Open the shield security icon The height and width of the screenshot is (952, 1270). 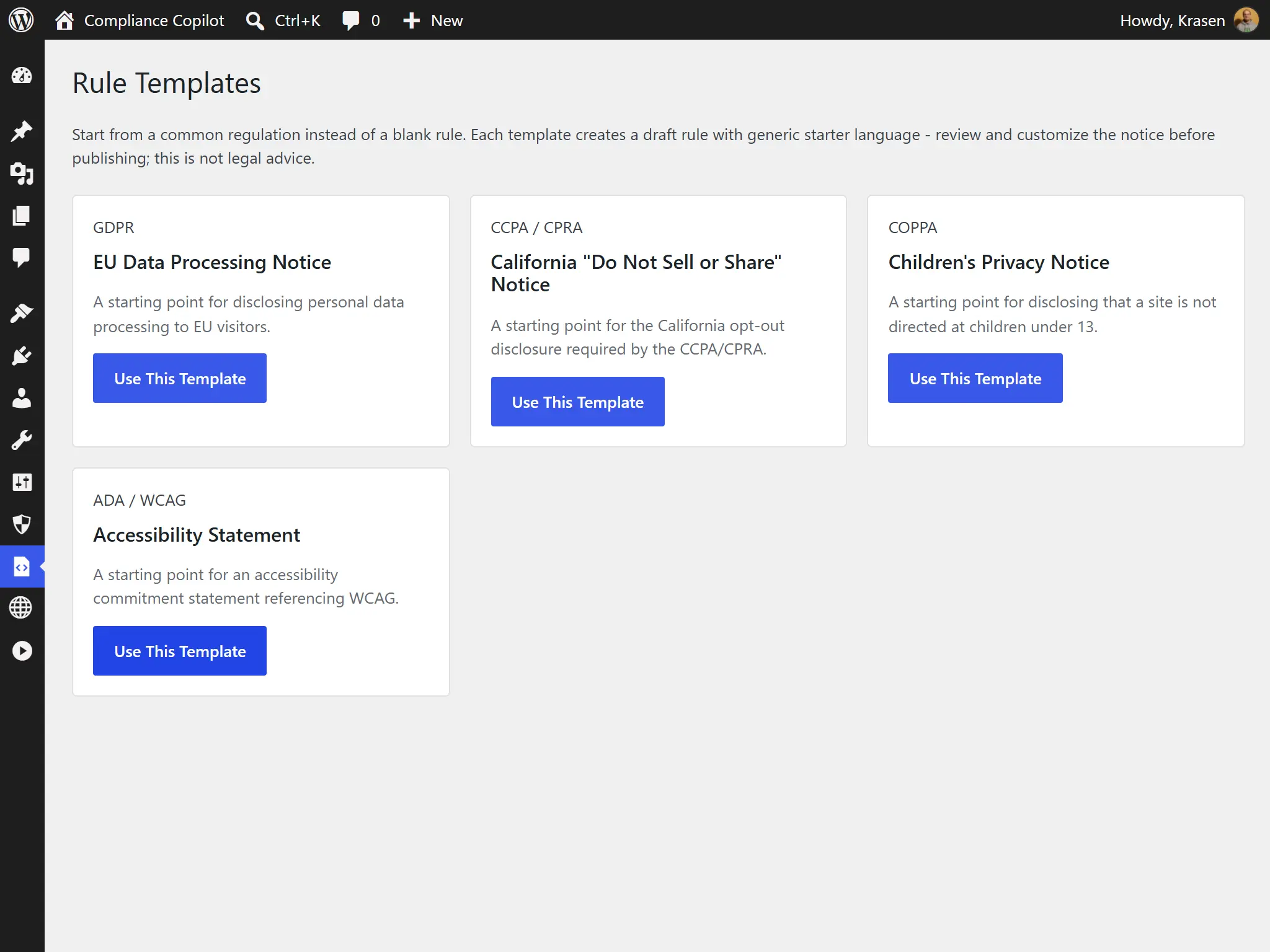point(22,524)
